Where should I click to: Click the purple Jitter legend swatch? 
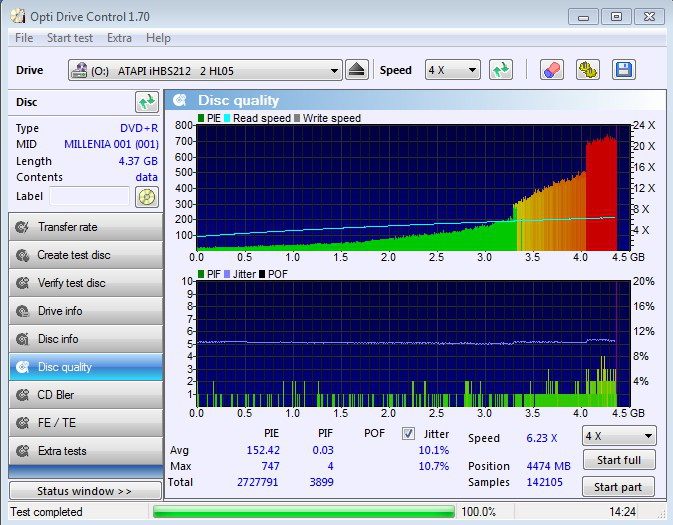coord(227,274)
